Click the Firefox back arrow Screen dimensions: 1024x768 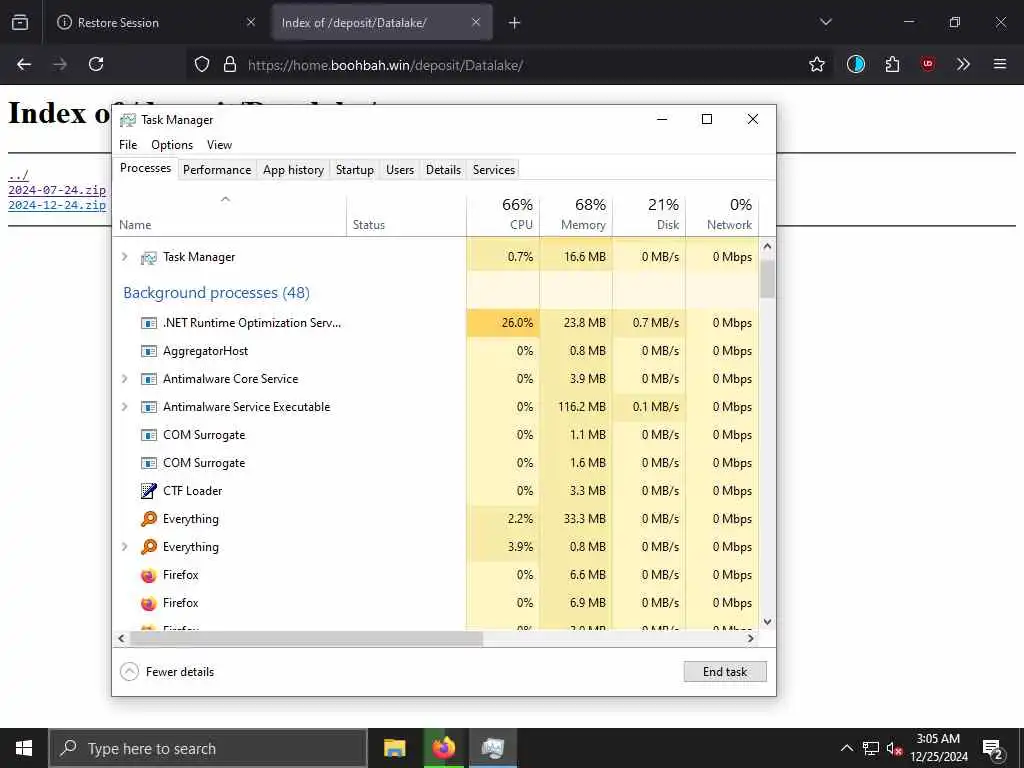[x=24, y=64]
